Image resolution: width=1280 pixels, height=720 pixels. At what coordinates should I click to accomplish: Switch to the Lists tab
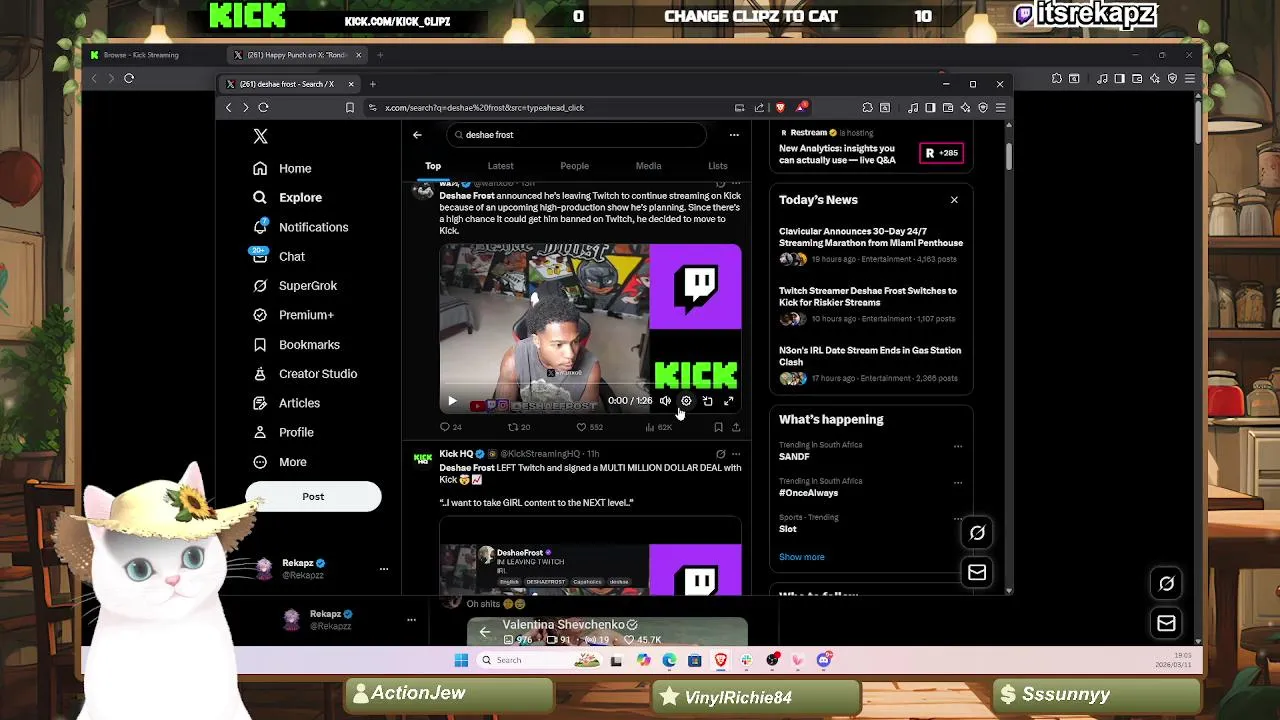point(718,166)
